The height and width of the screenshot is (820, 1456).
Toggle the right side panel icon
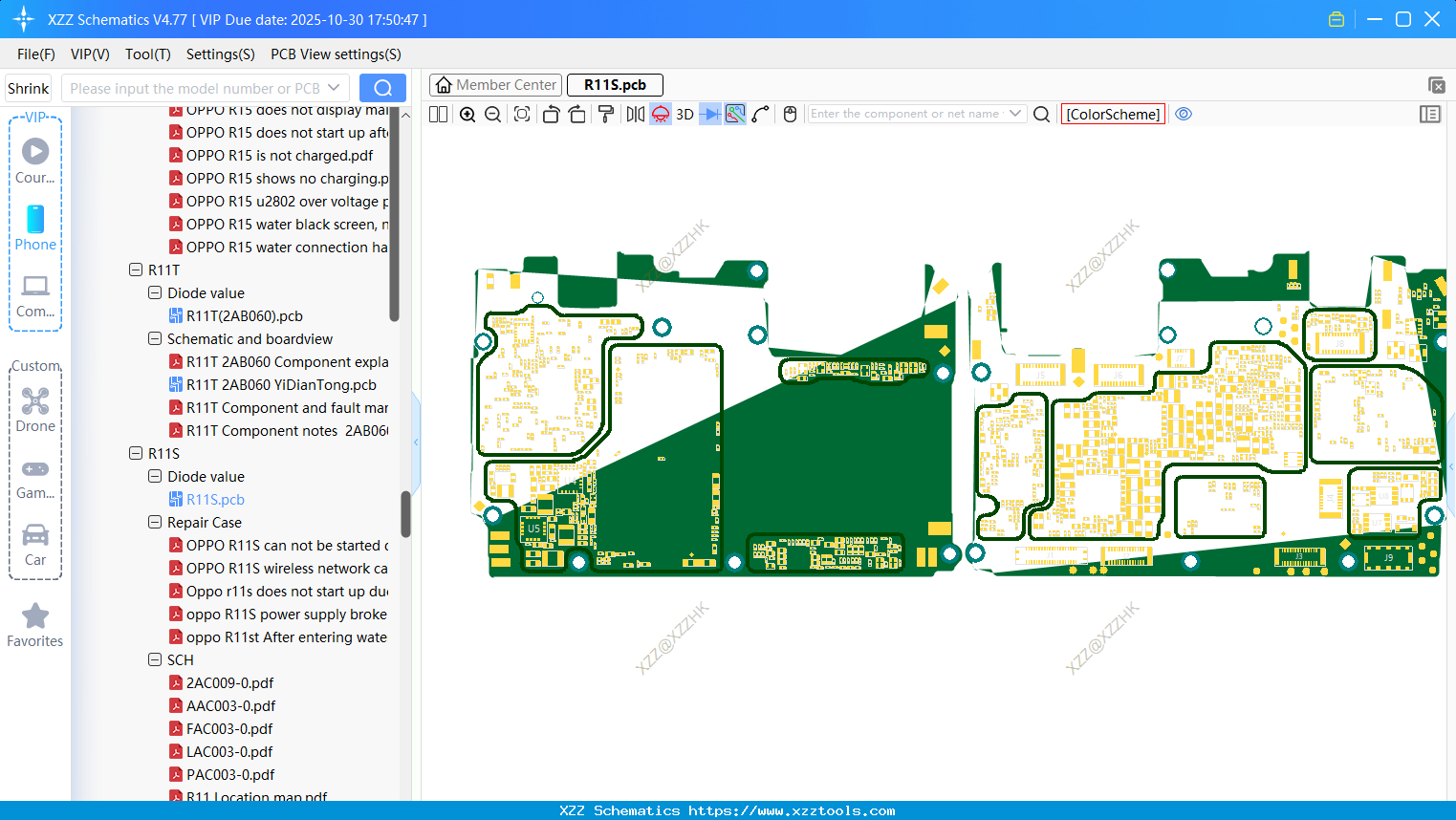(1430, 115)
